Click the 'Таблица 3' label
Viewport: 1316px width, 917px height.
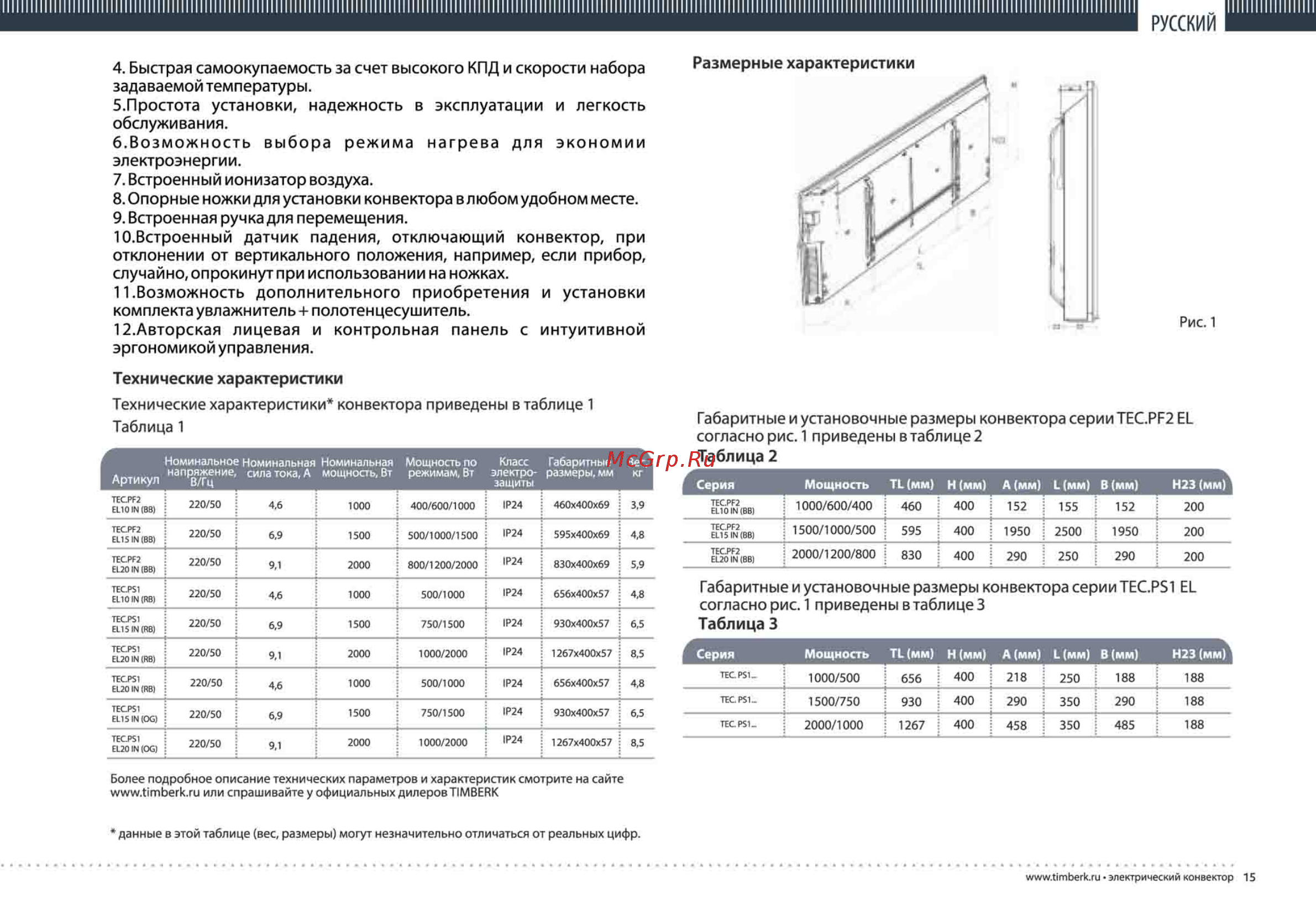click(738, 624)
